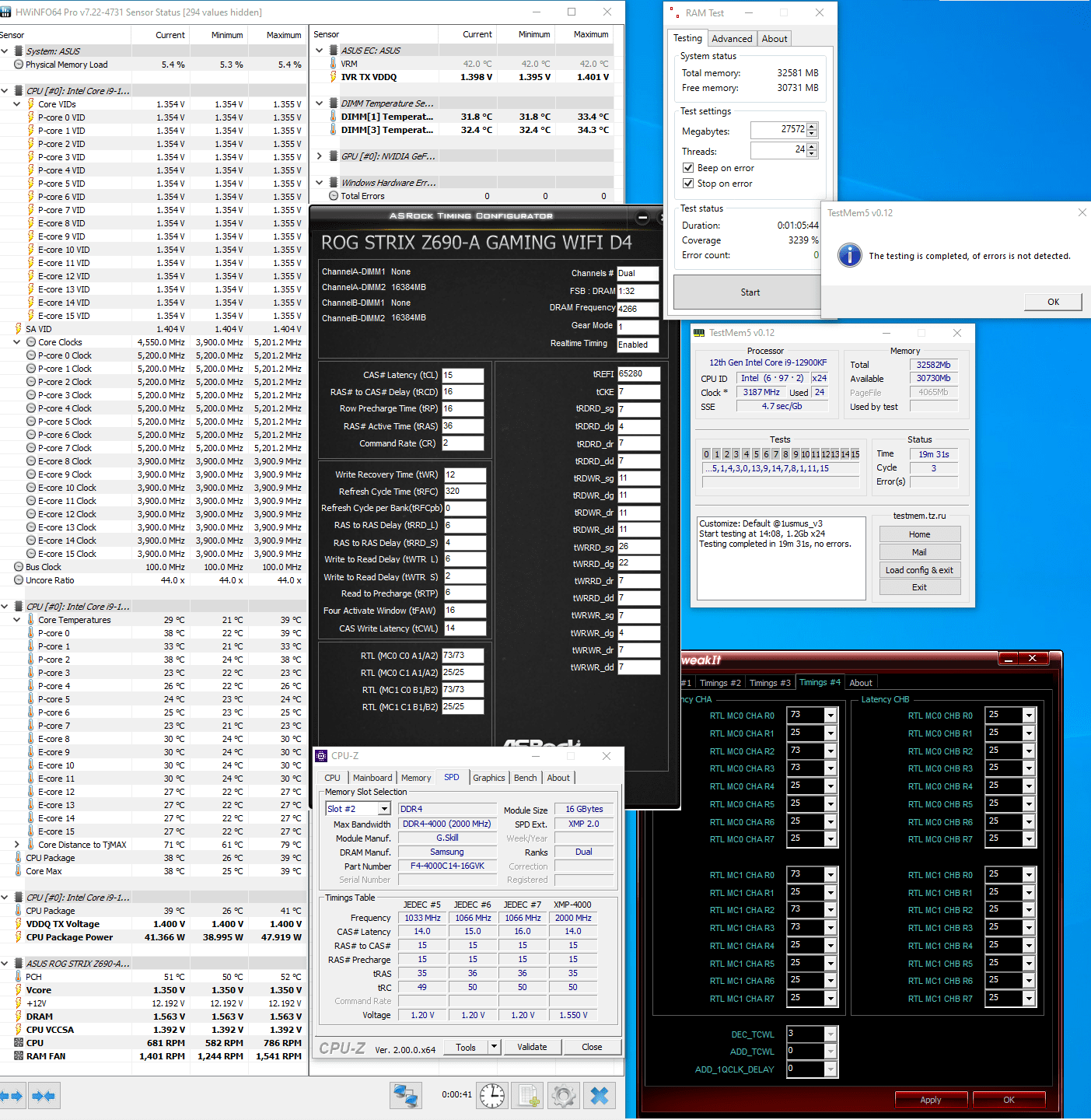
Task: Switch to Timings #3 tab in TweakIt
Action: [x=770, y=683]
